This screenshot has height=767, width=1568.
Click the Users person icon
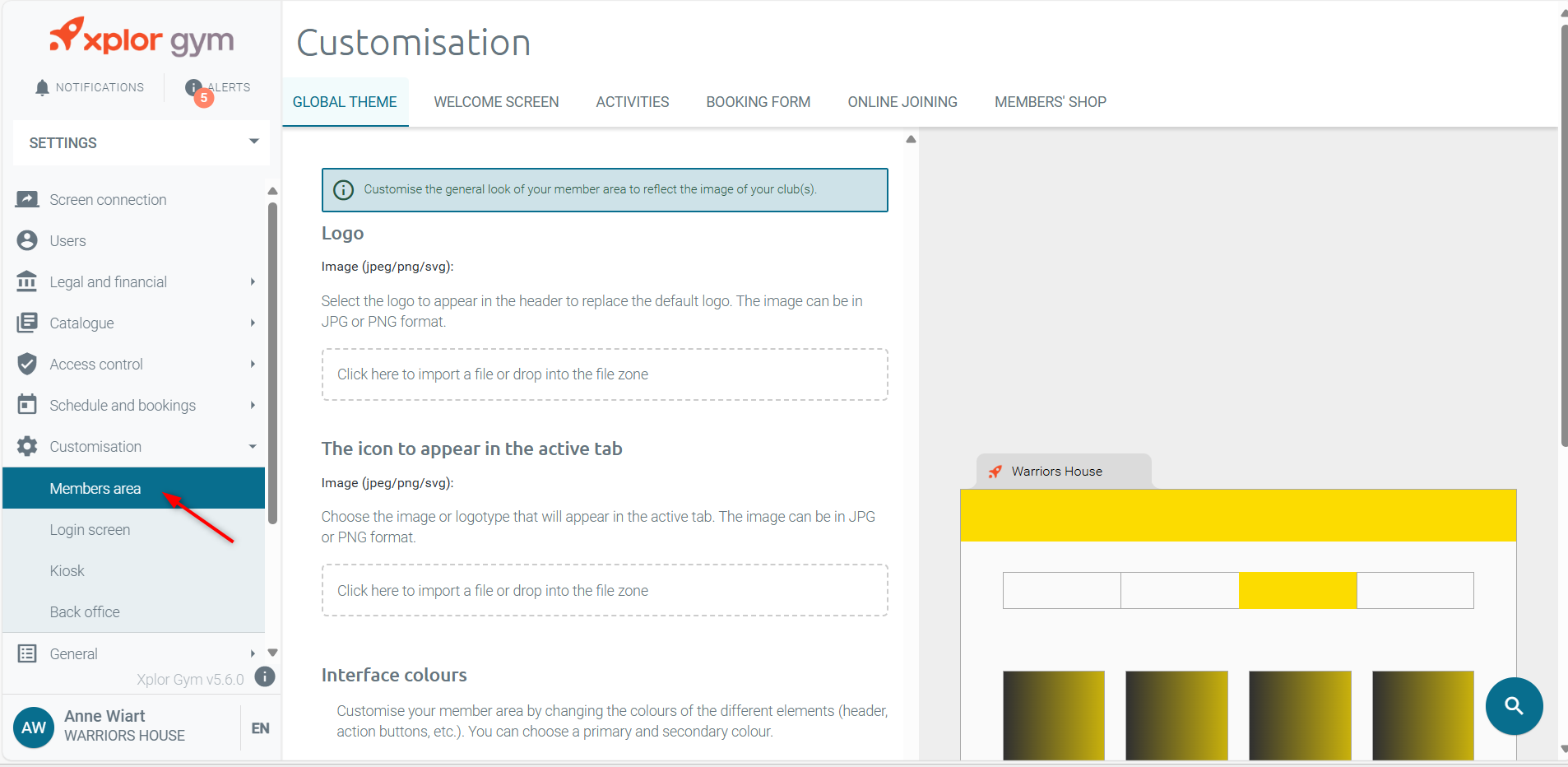27,240
